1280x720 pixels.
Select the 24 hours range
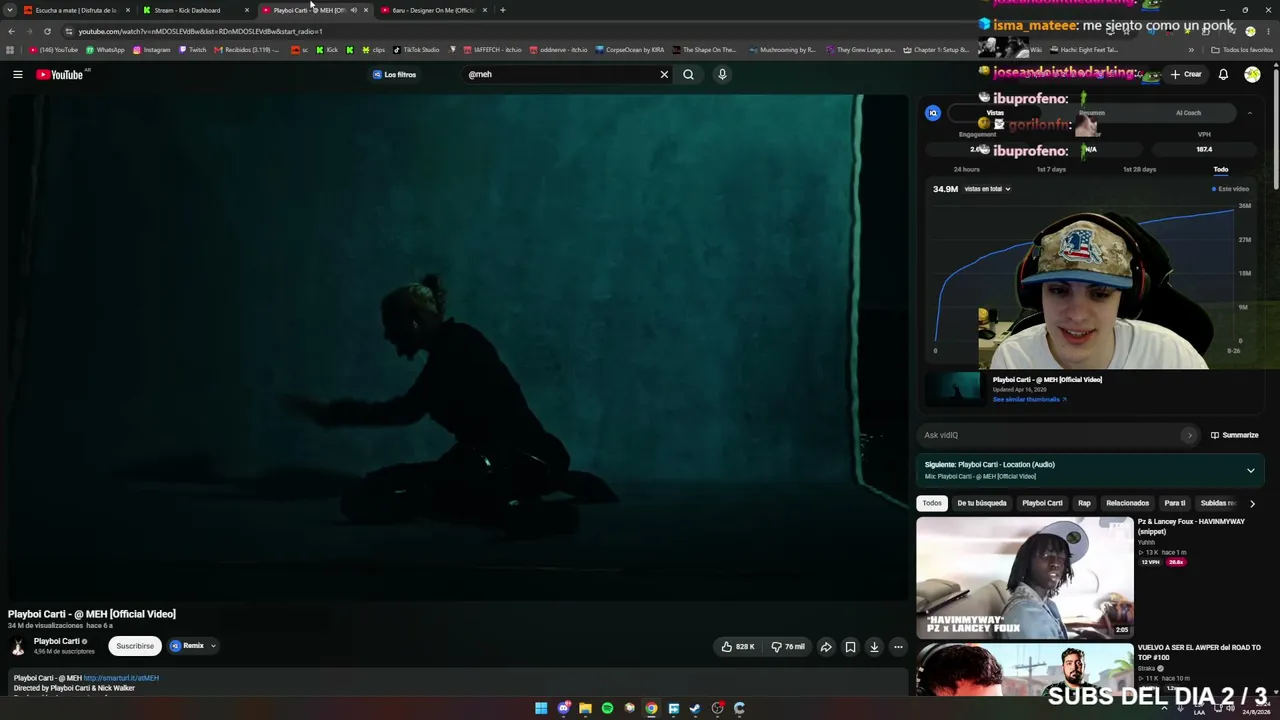tap(966, 169)
